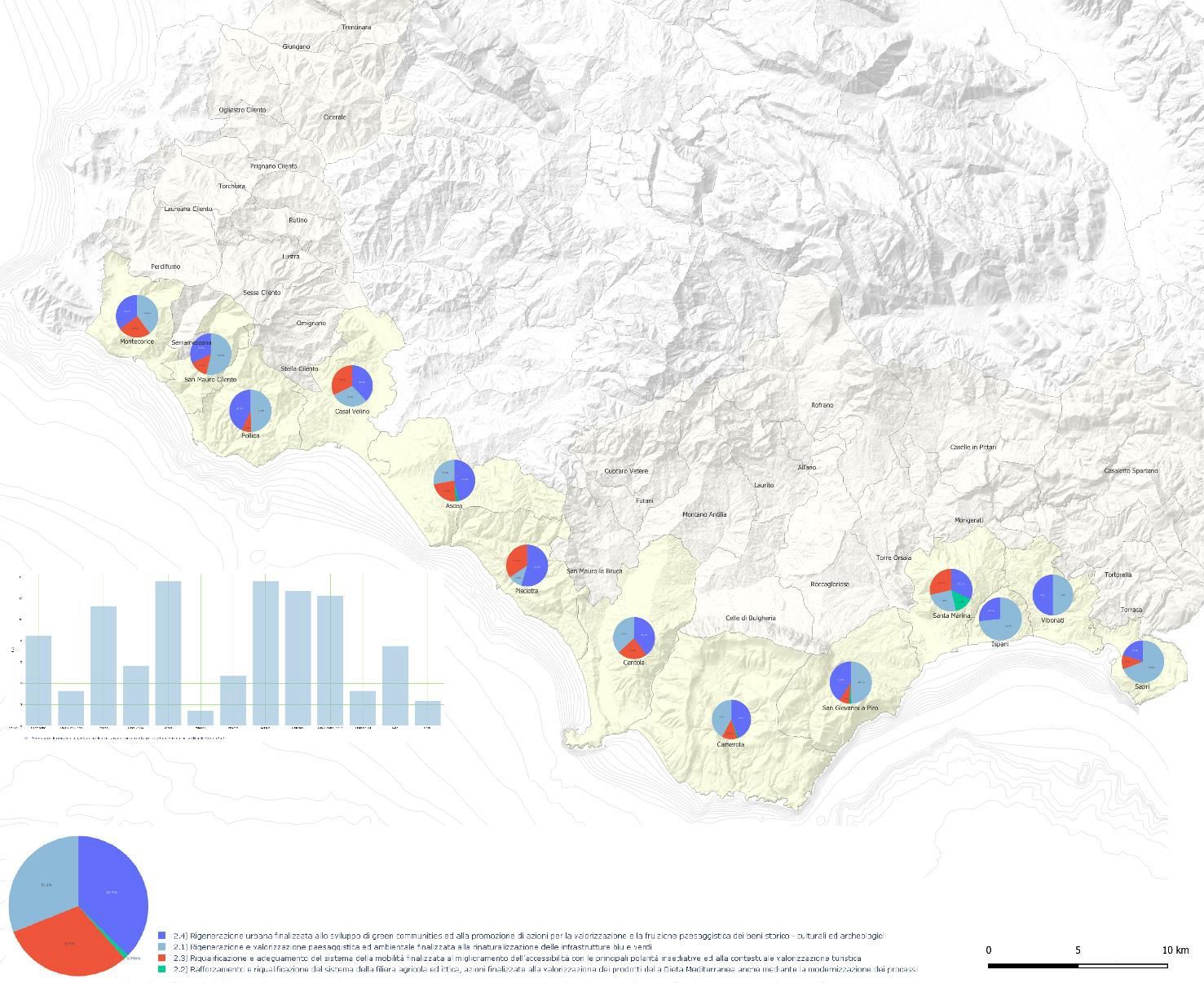Click the Ispani pie chart marker
The image size is (1204, 983).
1000,619
